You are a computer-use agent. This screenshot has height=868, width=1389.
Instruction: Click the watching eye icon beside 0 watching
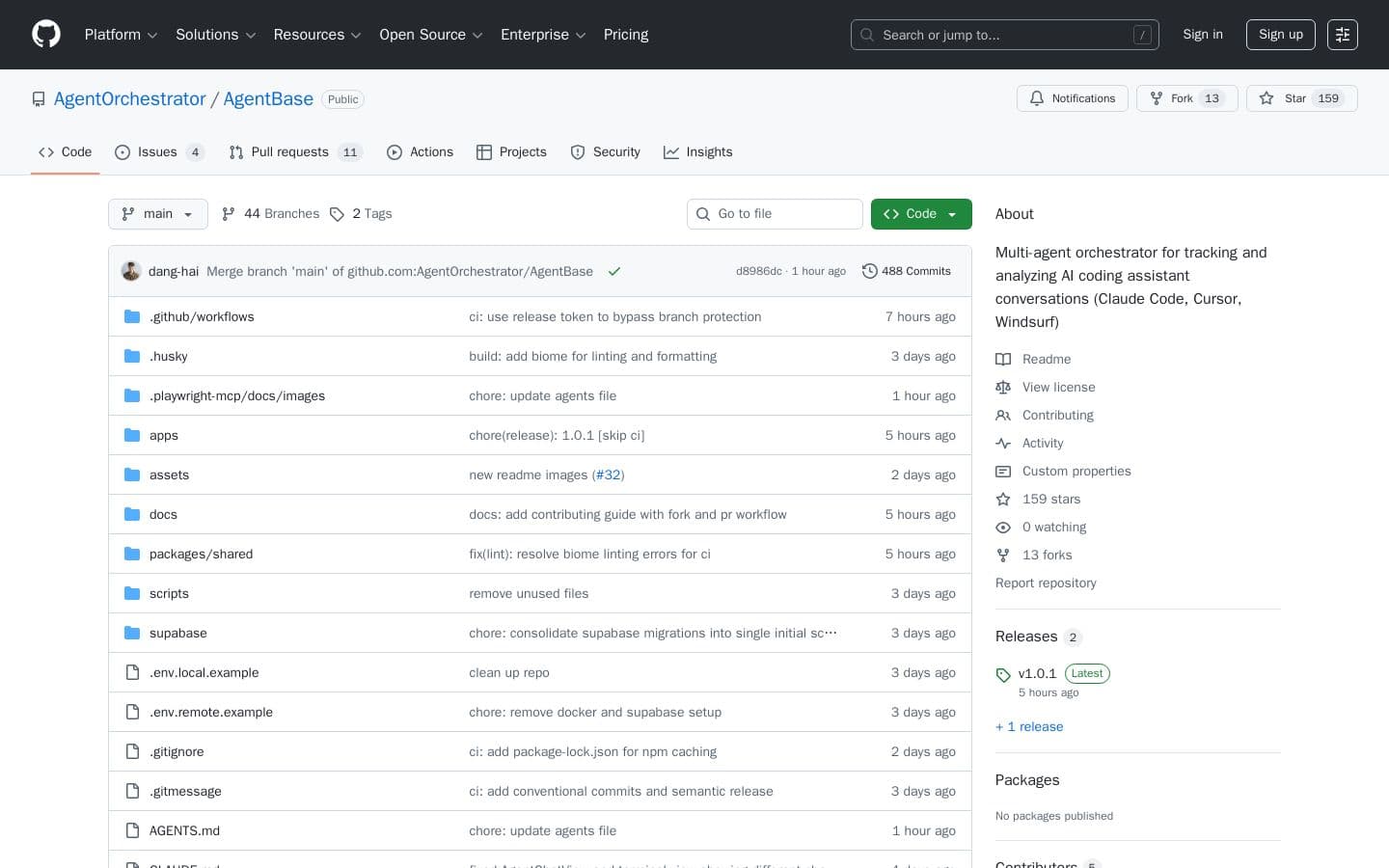[x=1003, y=528]
